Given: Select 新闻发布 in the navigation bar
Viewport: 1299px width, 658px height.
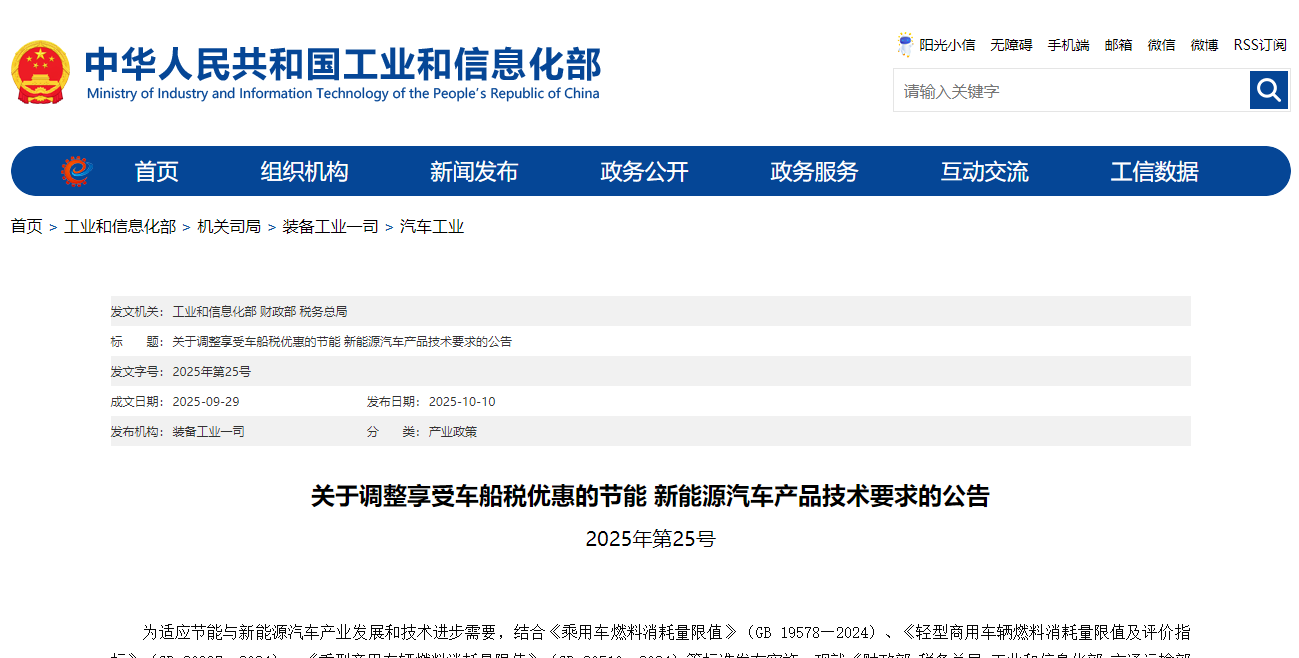Looking at the screenshot, I should (474, 172).
